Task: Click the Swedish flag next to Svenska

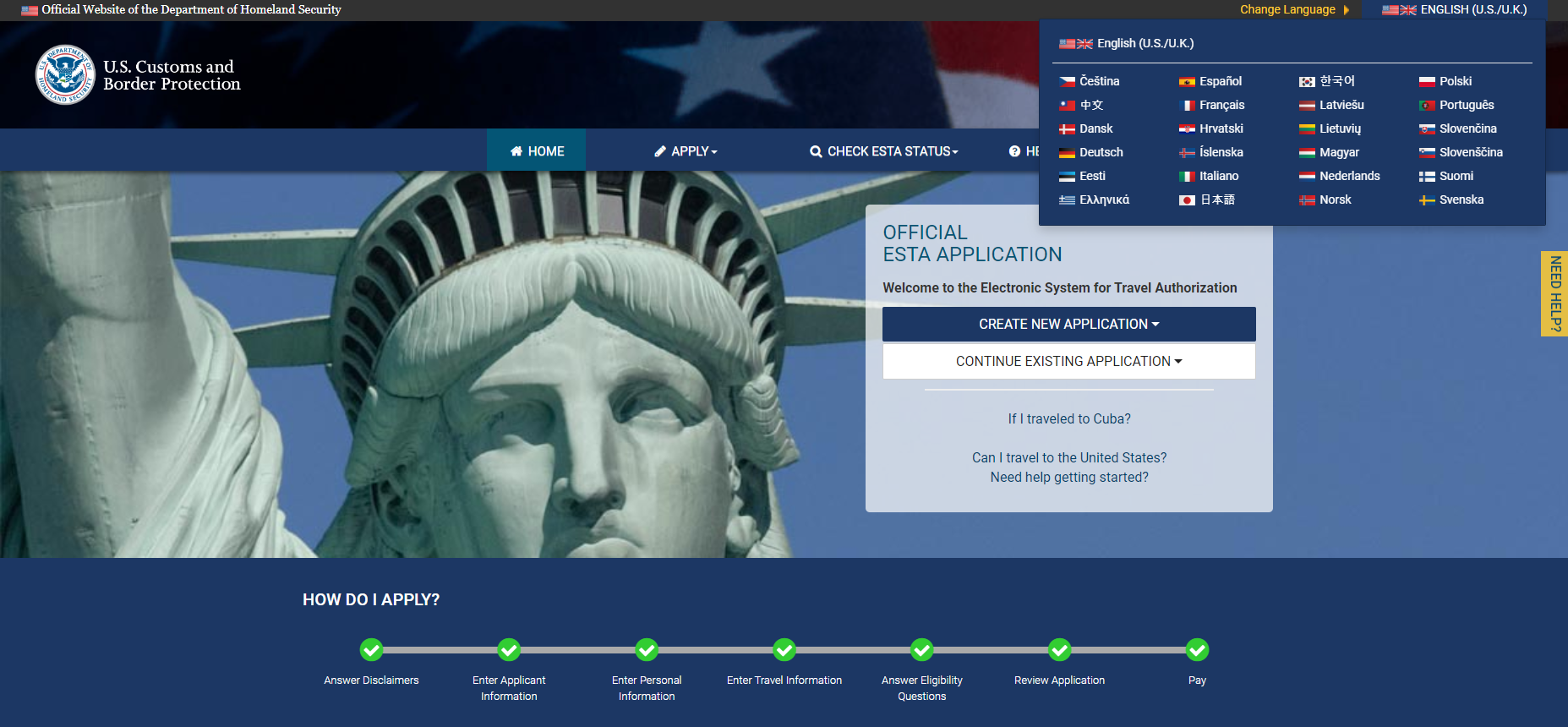Action: [x=1427, y=200]
